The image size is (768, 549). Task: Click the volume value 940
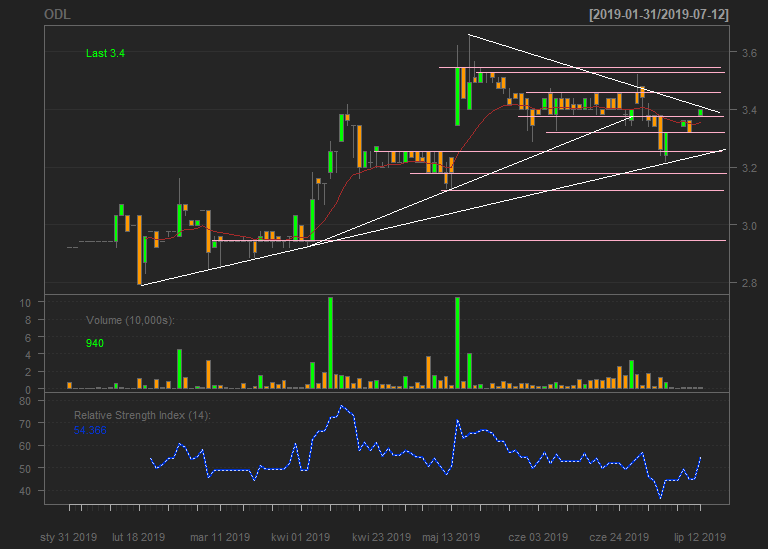point(95,343)
